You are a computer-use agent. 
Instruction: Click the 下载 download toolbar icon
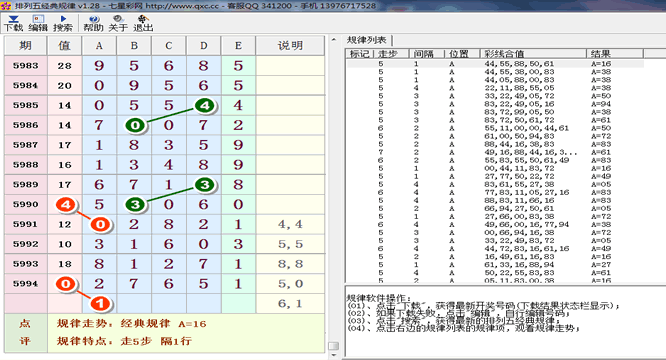coord(13,23)
